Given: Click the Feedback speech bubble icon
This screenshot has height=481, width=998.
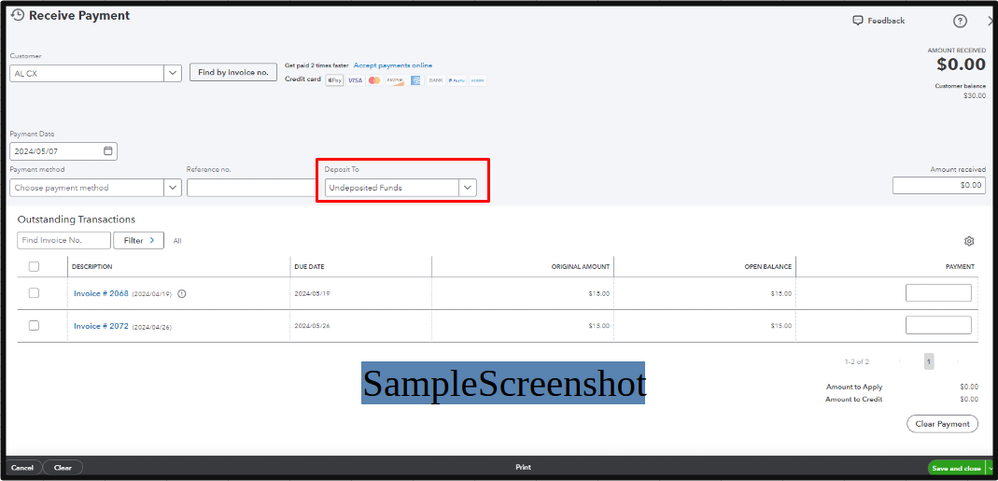Looking at the screenshot, I should pos(858,20).
